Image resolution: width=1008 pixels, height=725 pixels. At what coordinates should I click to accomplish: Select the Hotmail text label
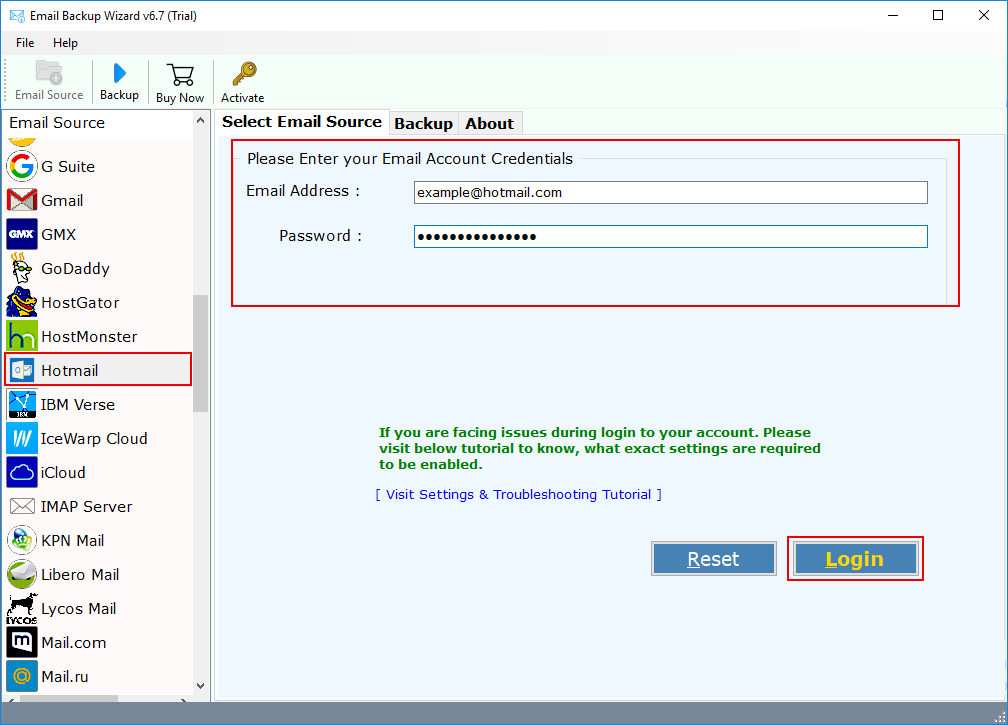point(69,371)
